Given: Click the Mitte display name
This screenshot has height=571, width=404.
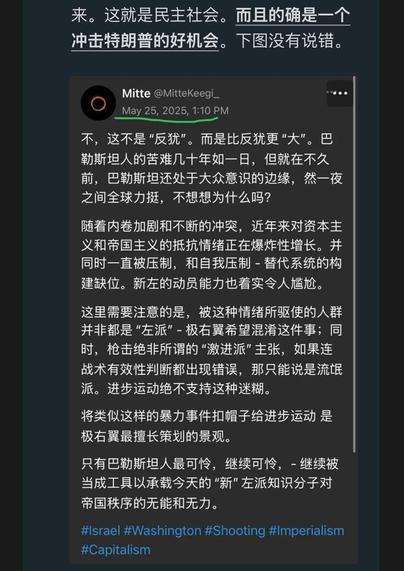Looking at the screenshot, I should pos(136,94).
